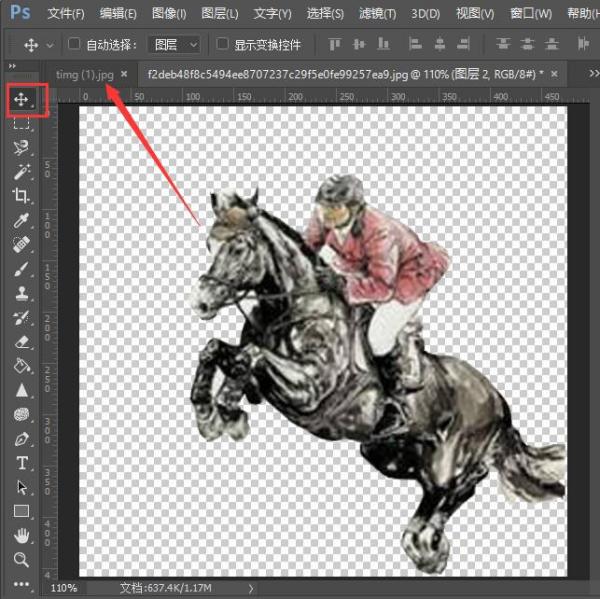Viewport: 600px width, 599px height.
Task: Select the Magic Wand tool
Action: pyautogui.click(x=22, y=171)
